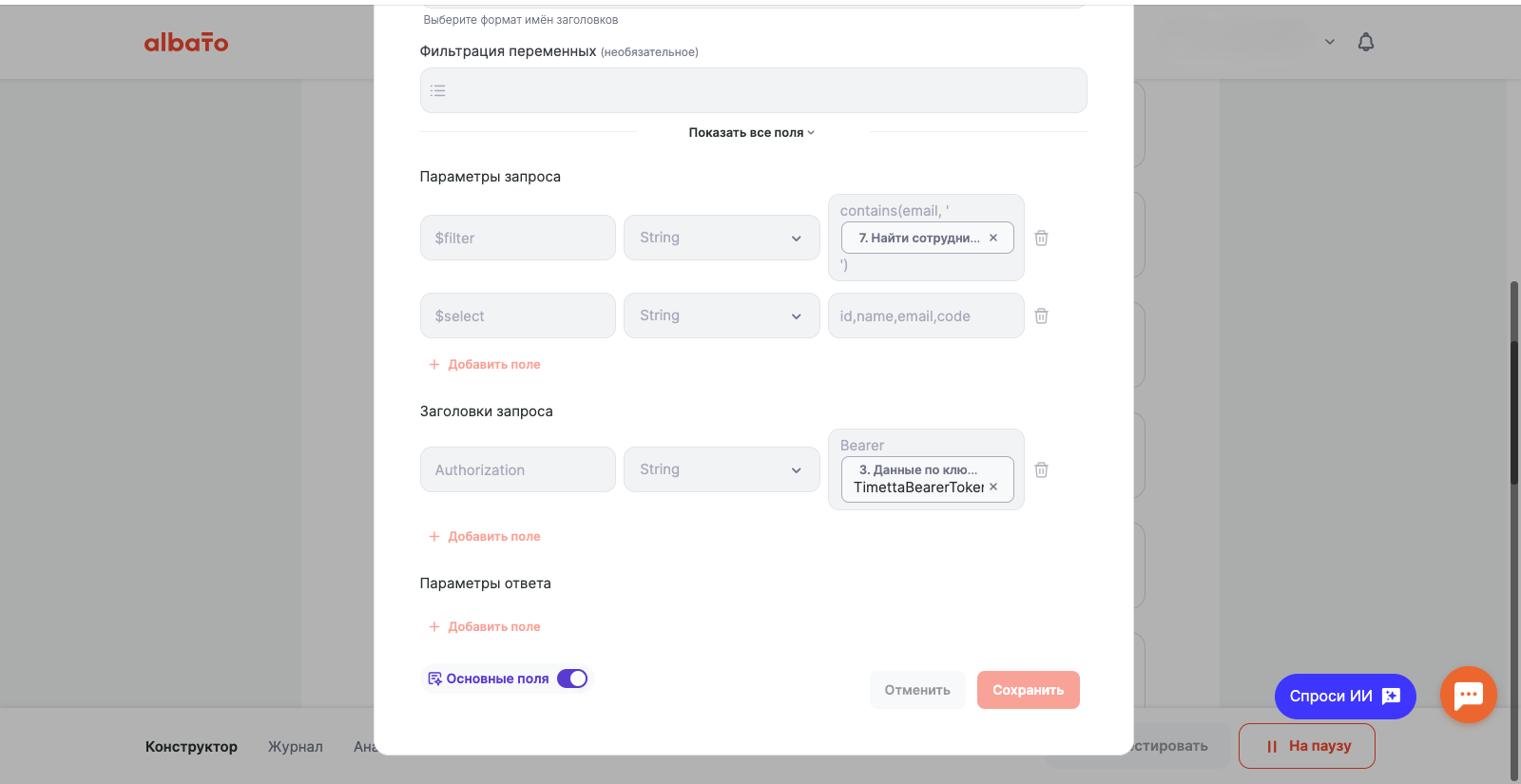Open variables list icon in Фильтрация переменных field
The height and width of the screenshot is (784, 1521).
point(438,90)
